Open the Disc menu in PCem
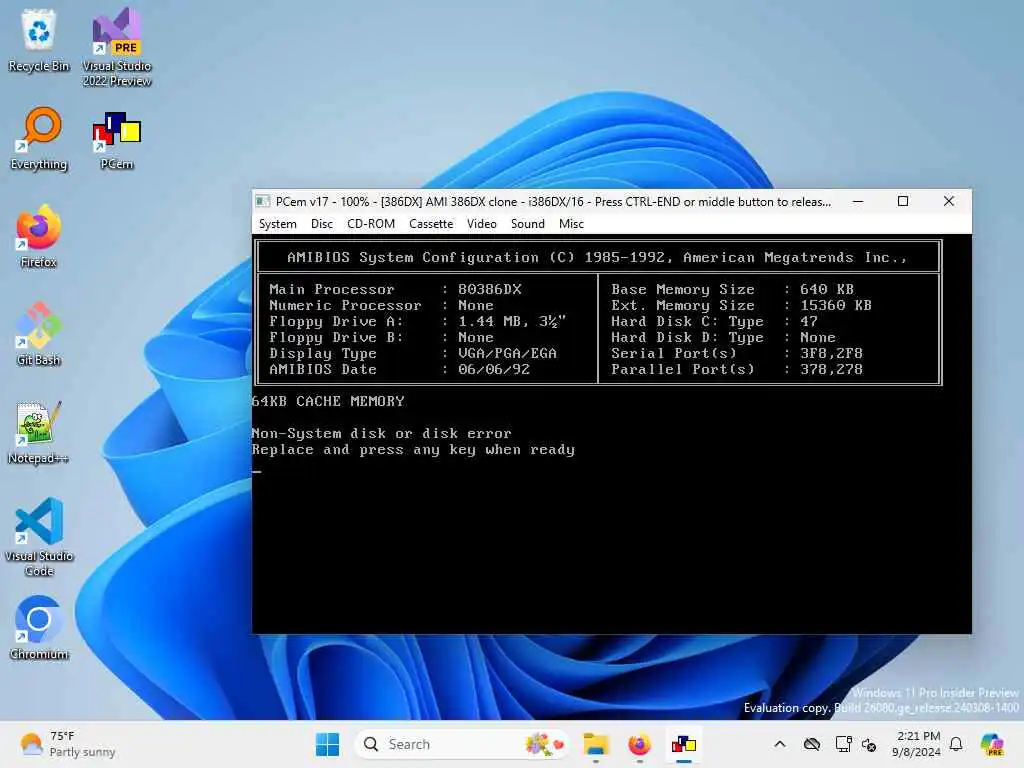Viewport: 1024px width, 768px height. [x=322, y=224]
